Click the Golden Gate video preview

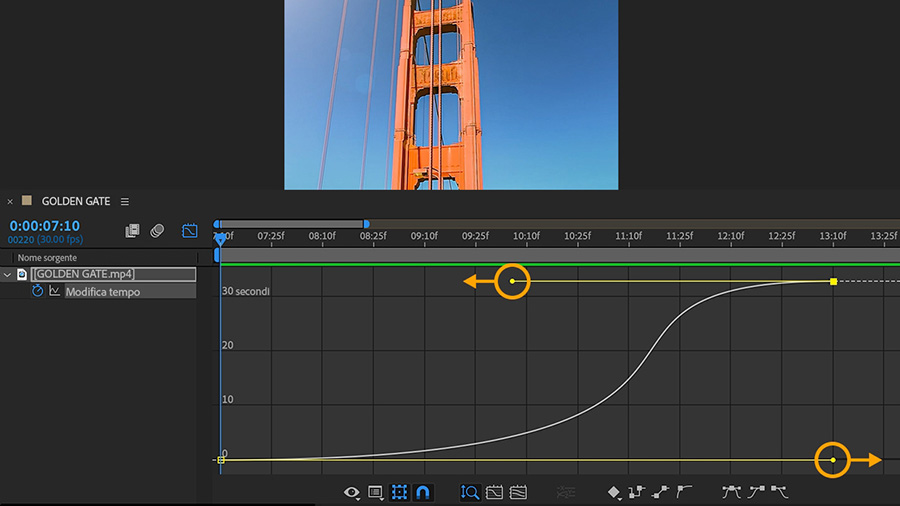pyautogui.click(x=451, y=95)
